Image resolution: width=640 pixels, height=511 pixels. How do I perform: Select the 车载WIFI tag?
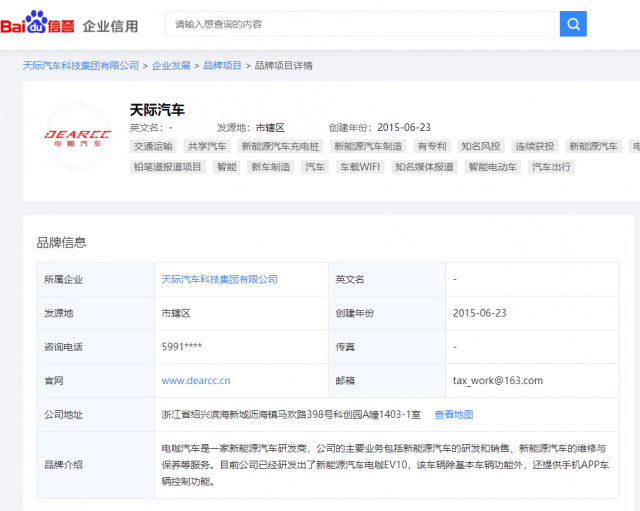(360, 167)
